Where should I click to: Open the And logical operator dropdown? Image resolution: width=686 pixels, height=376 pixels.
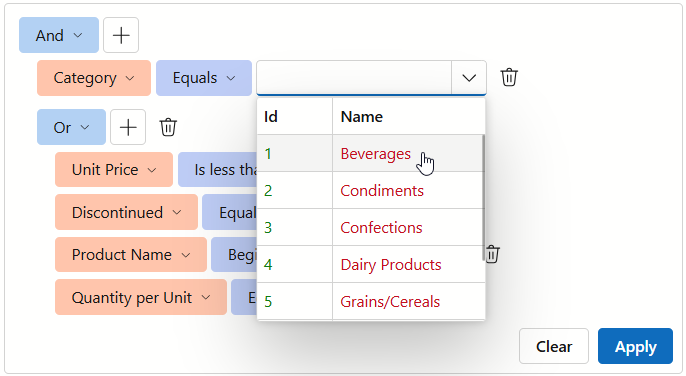pyautogui.click(x=59, y=35)
